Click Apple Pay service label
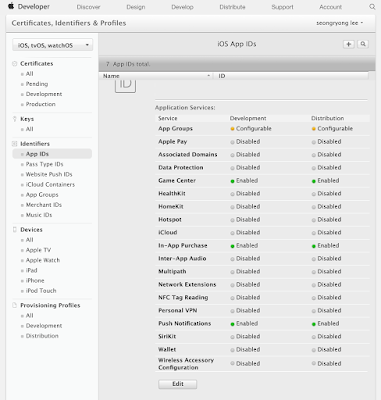The width and height of the screenshot is (381, 400). point(173,142)
